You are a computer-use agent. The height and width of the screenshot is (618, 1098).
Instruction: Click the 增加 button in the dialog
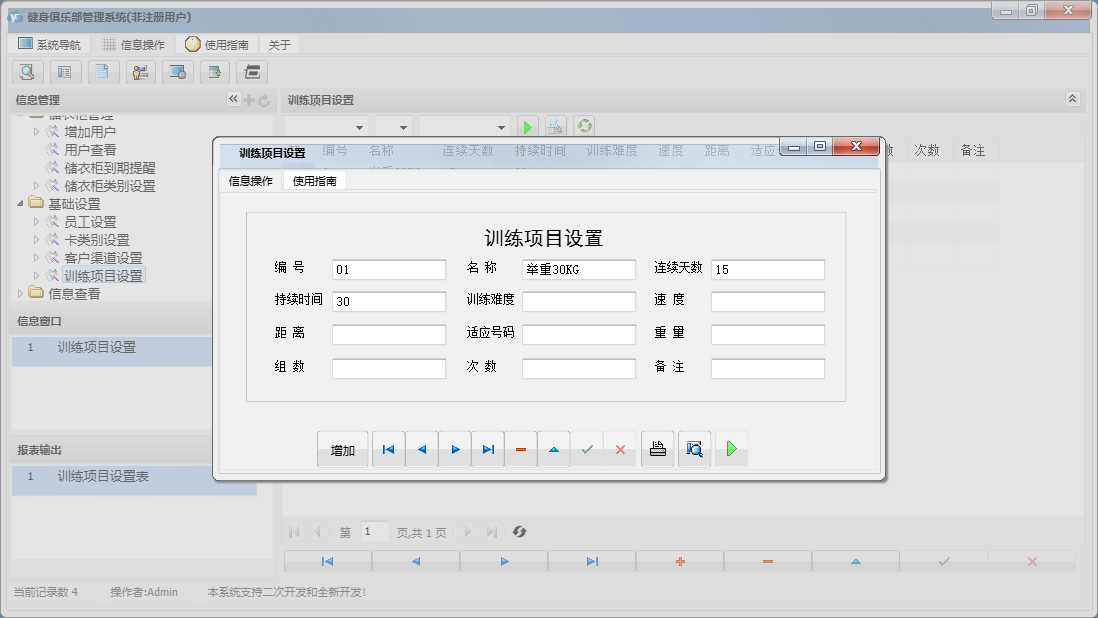[342, 449]
